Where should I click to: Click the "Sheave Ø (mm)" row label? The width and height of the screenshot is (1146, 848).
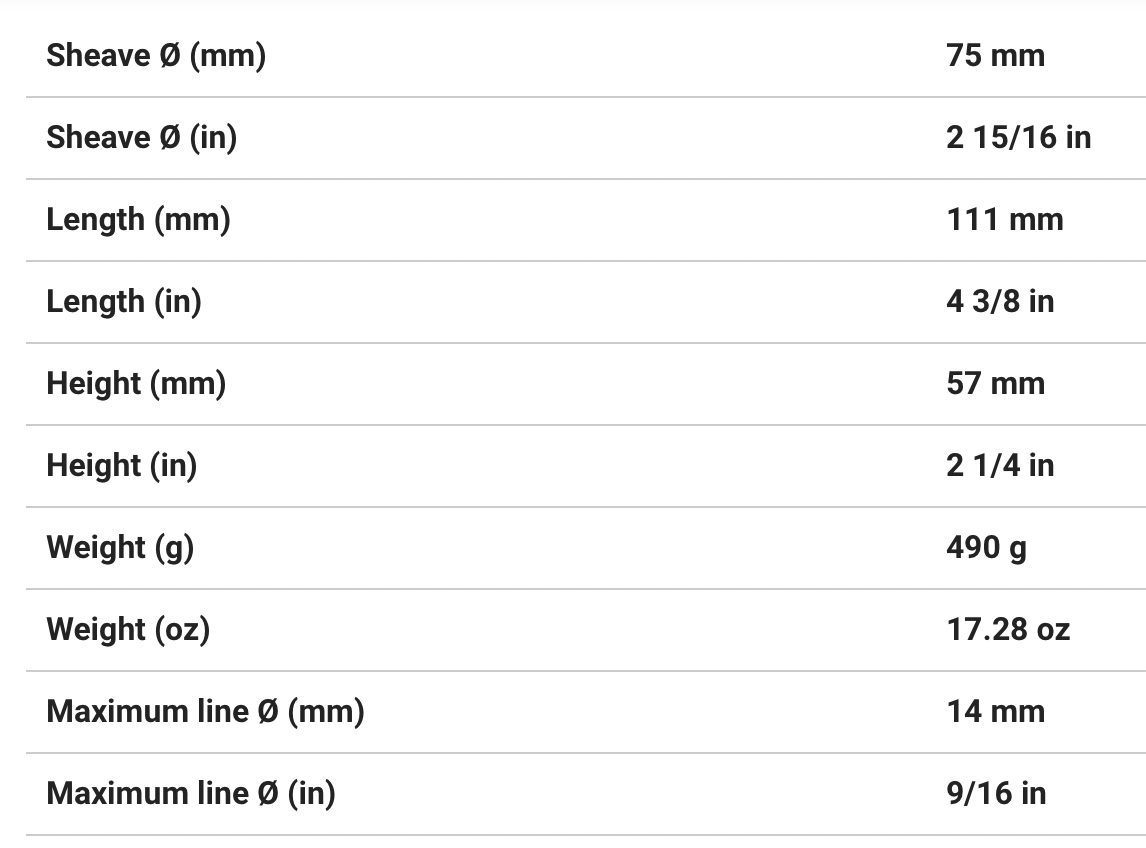pos(156,56)
